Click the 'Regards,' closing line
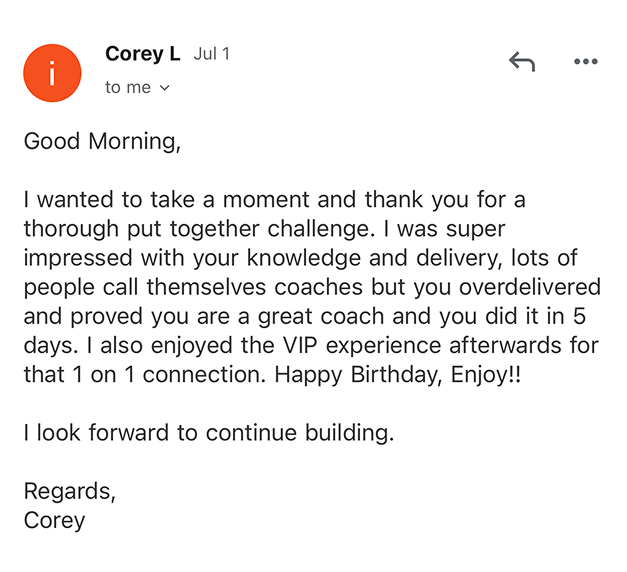The width and height of the screenshot is (627, 572). (x=69, y=491)
